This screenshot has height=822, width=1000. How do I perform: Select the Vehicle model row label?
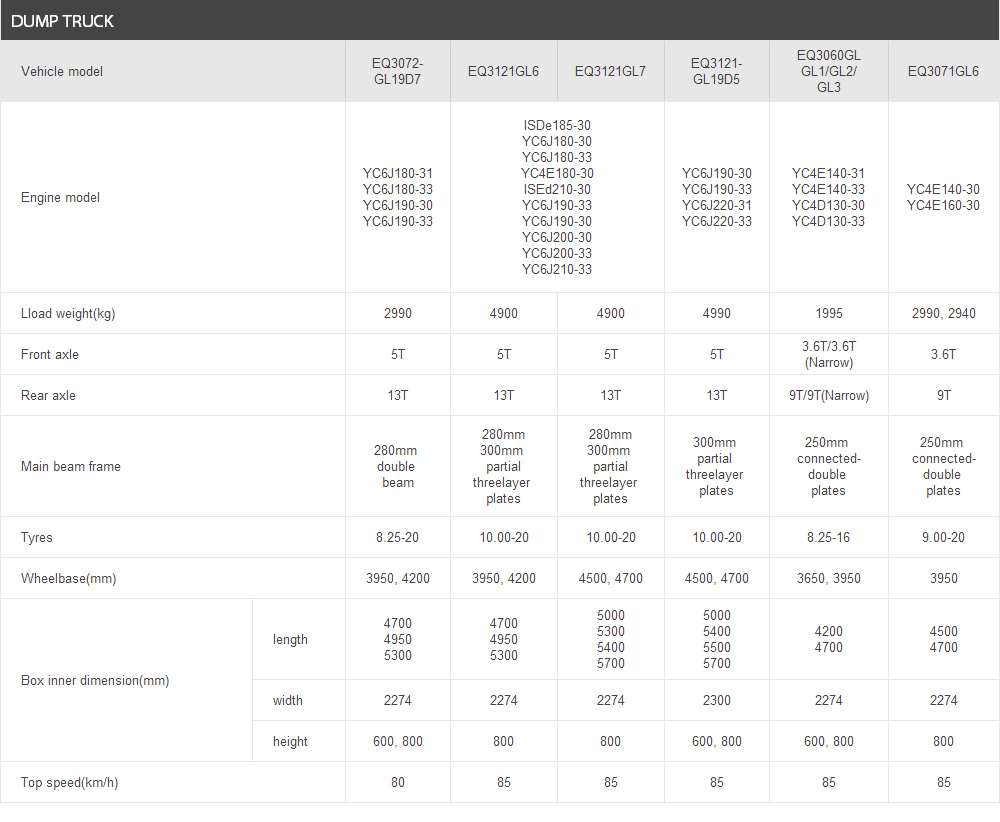pos(62,71)
